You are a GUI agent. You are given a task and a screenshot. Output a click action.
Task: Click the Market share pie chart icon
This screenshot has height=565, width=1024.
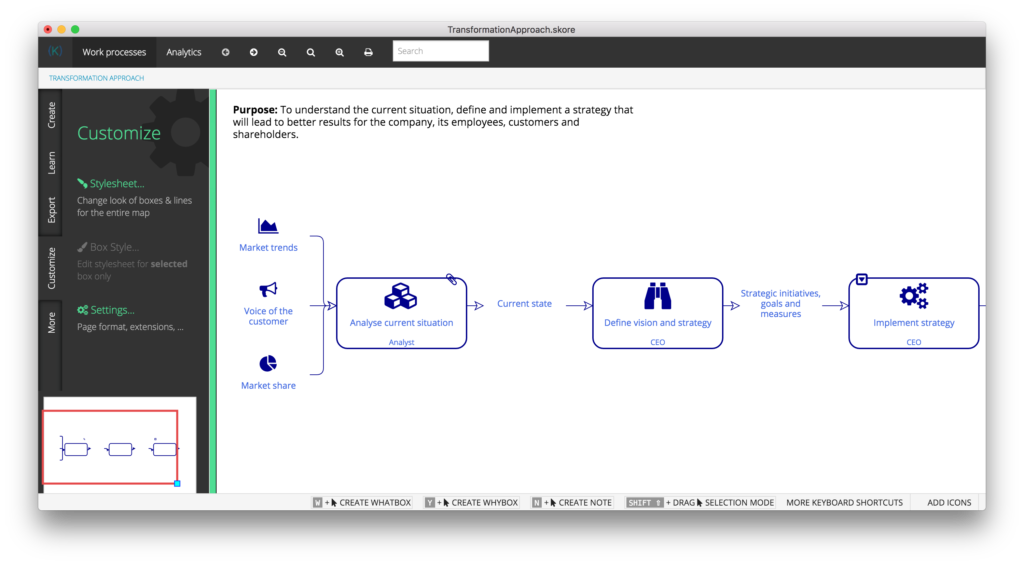coord(268,363)
